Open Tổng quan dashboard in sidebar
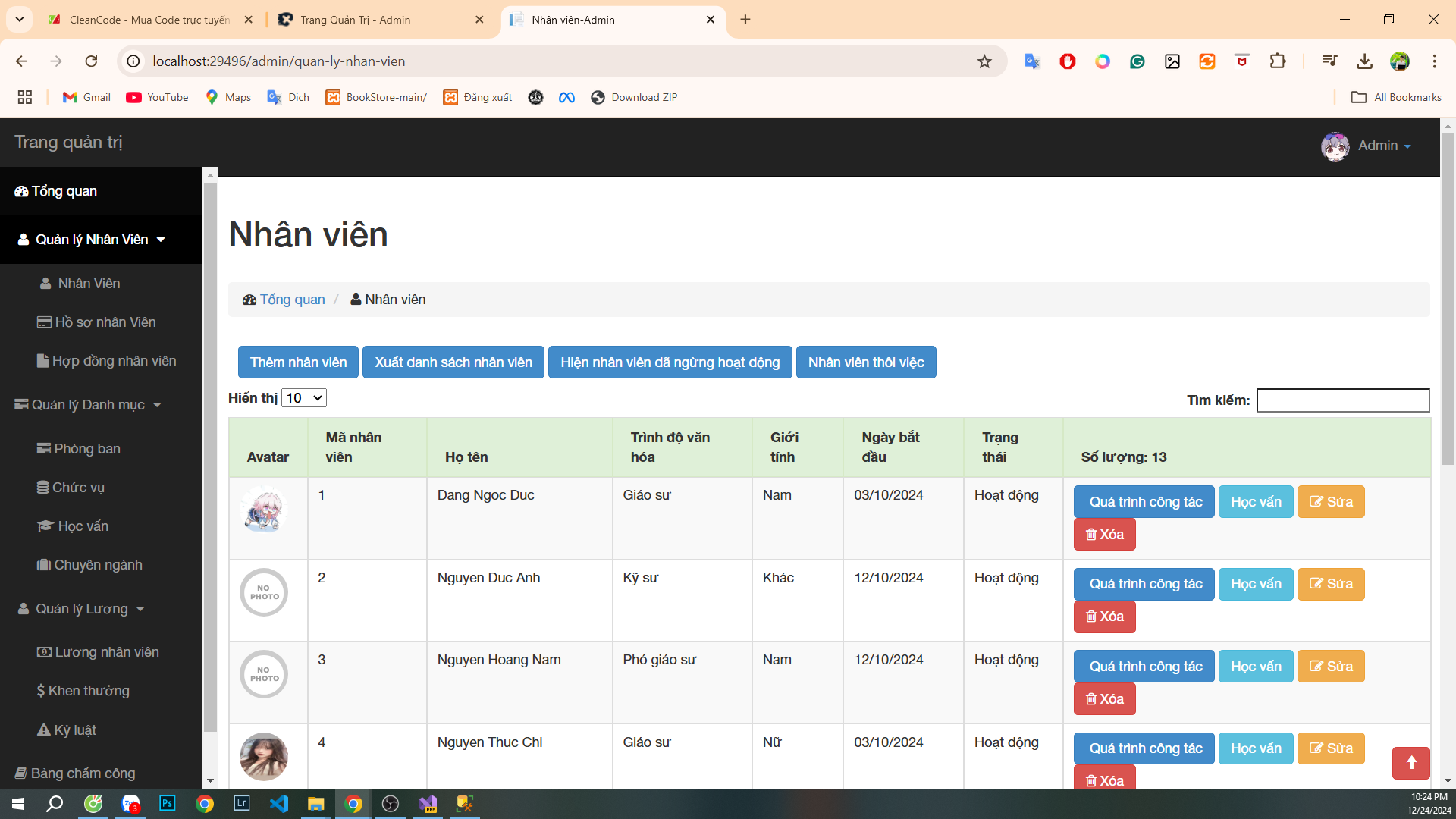Image resolution: width=1456 pixels, height=819 pixels. click(x=102, y=191)
